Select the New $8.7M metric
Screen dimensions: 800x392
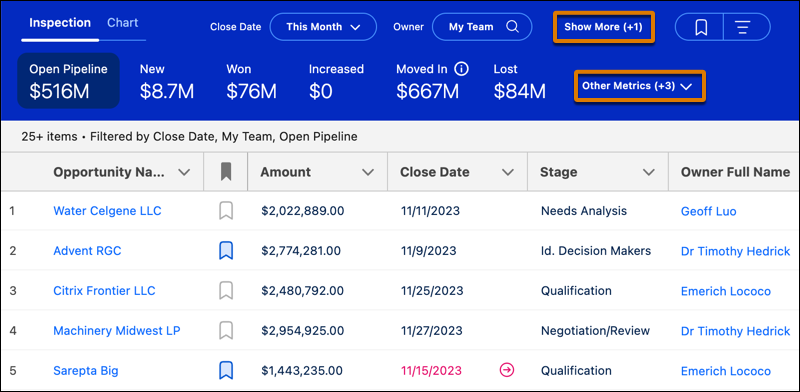point(167,81)
